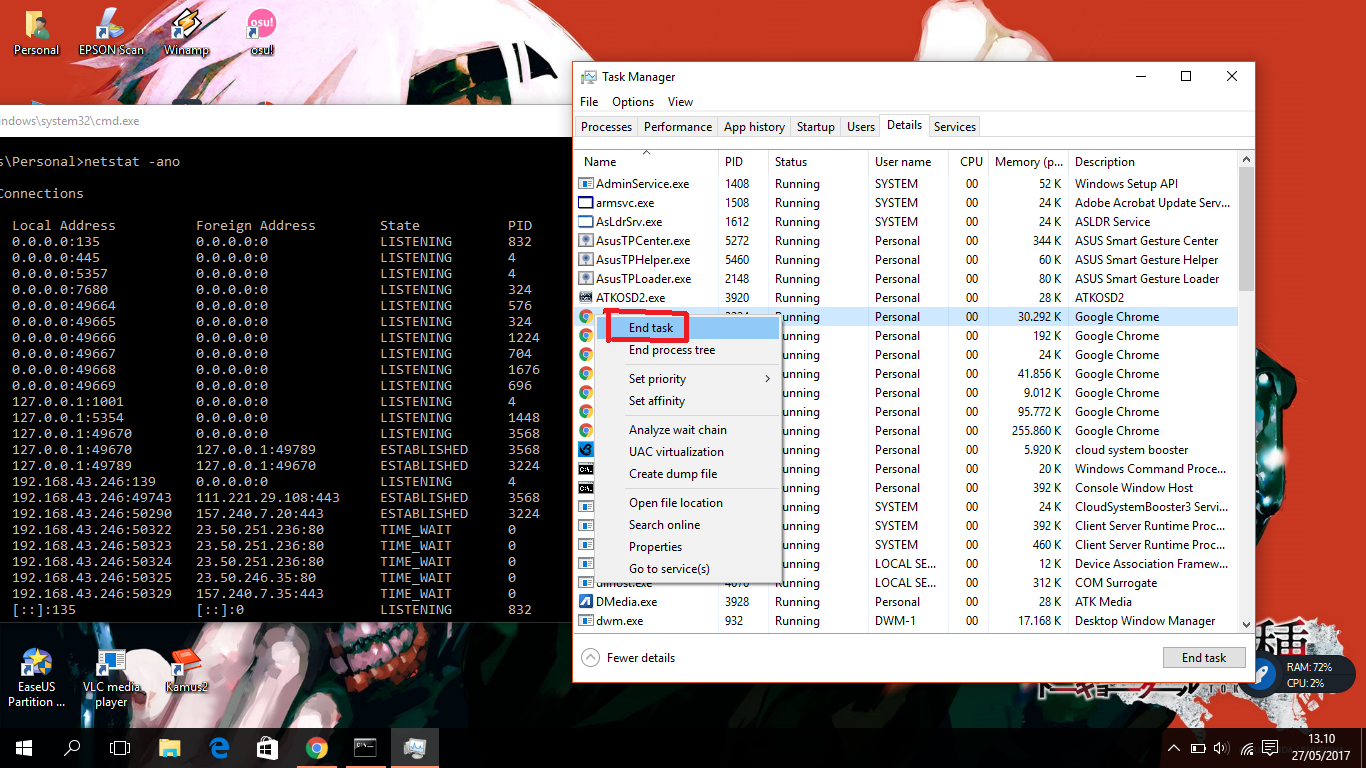Open Task View on taskbar
1366x768 pixels.
pos(120,747)
